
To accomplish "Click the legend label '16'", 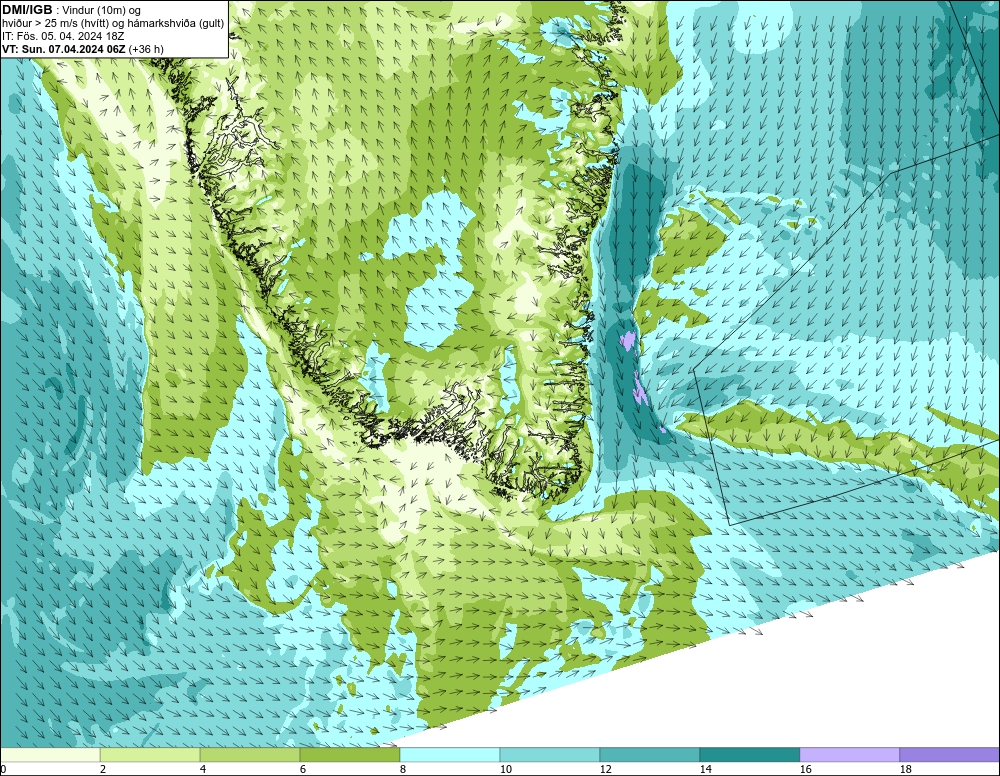I will (x=805, y=769).
